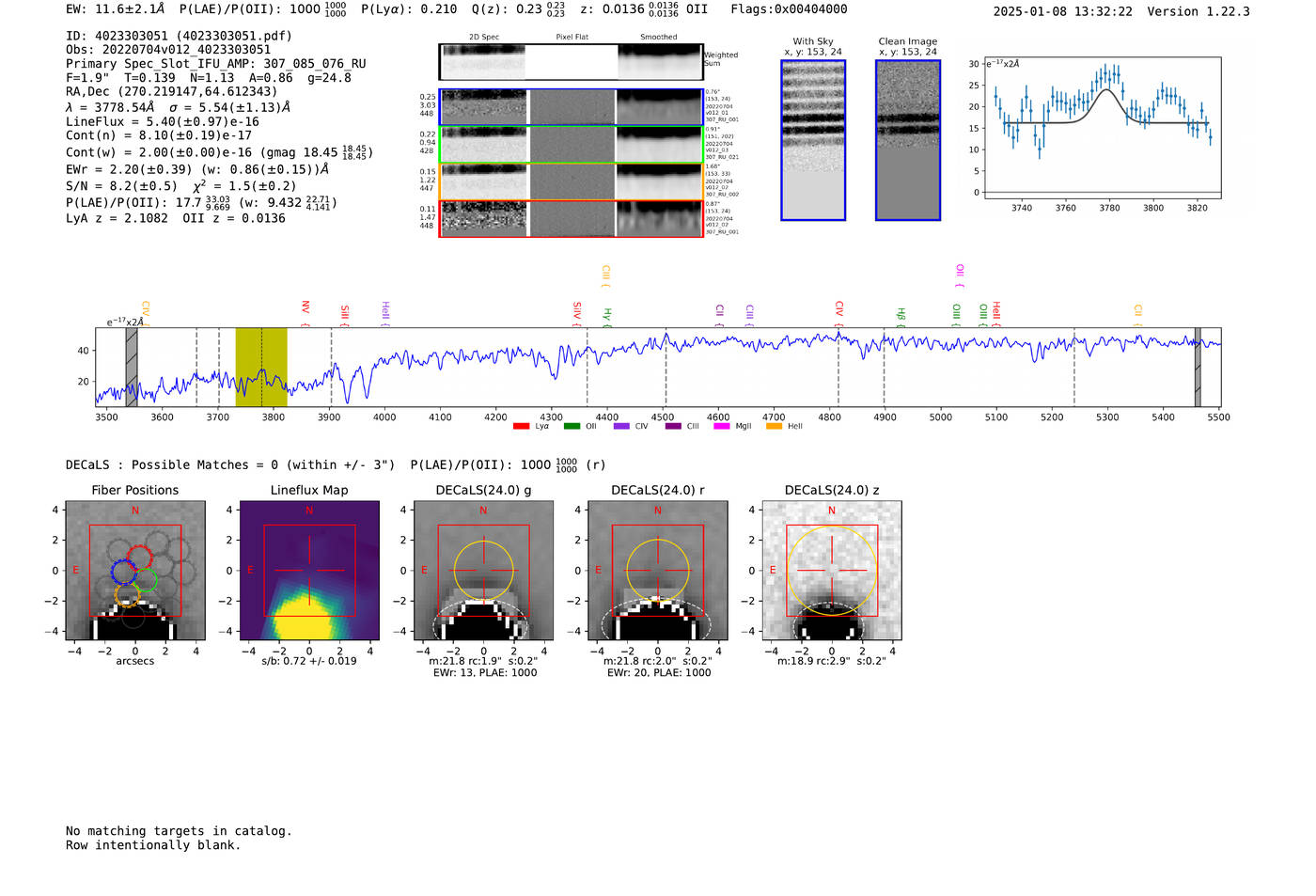Select the green-bordered fiber spectrum row

click(571, 145)
